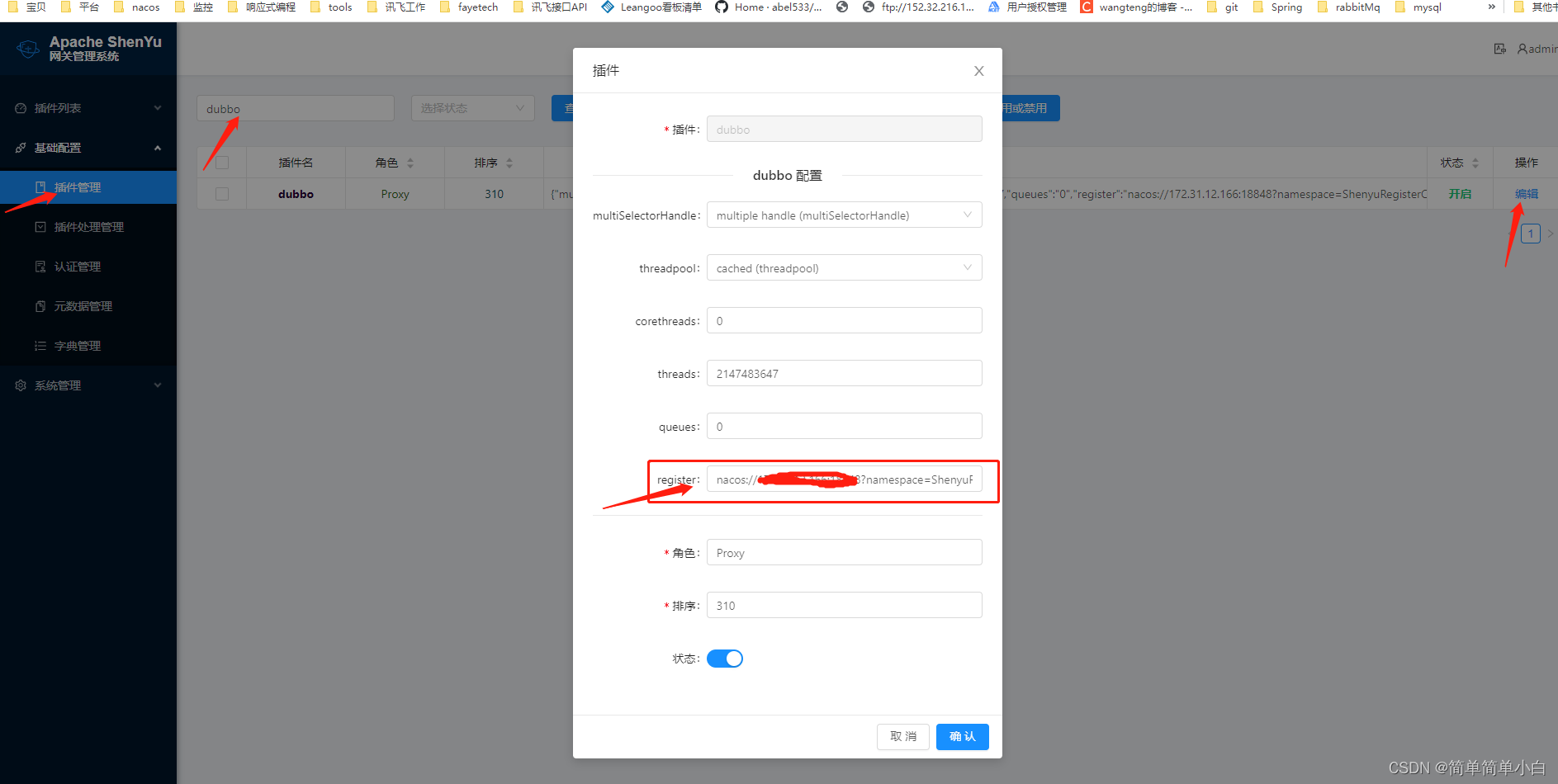Click the queues input field
The height and width of the screenshot is (784, 1558).
point(845,427)
